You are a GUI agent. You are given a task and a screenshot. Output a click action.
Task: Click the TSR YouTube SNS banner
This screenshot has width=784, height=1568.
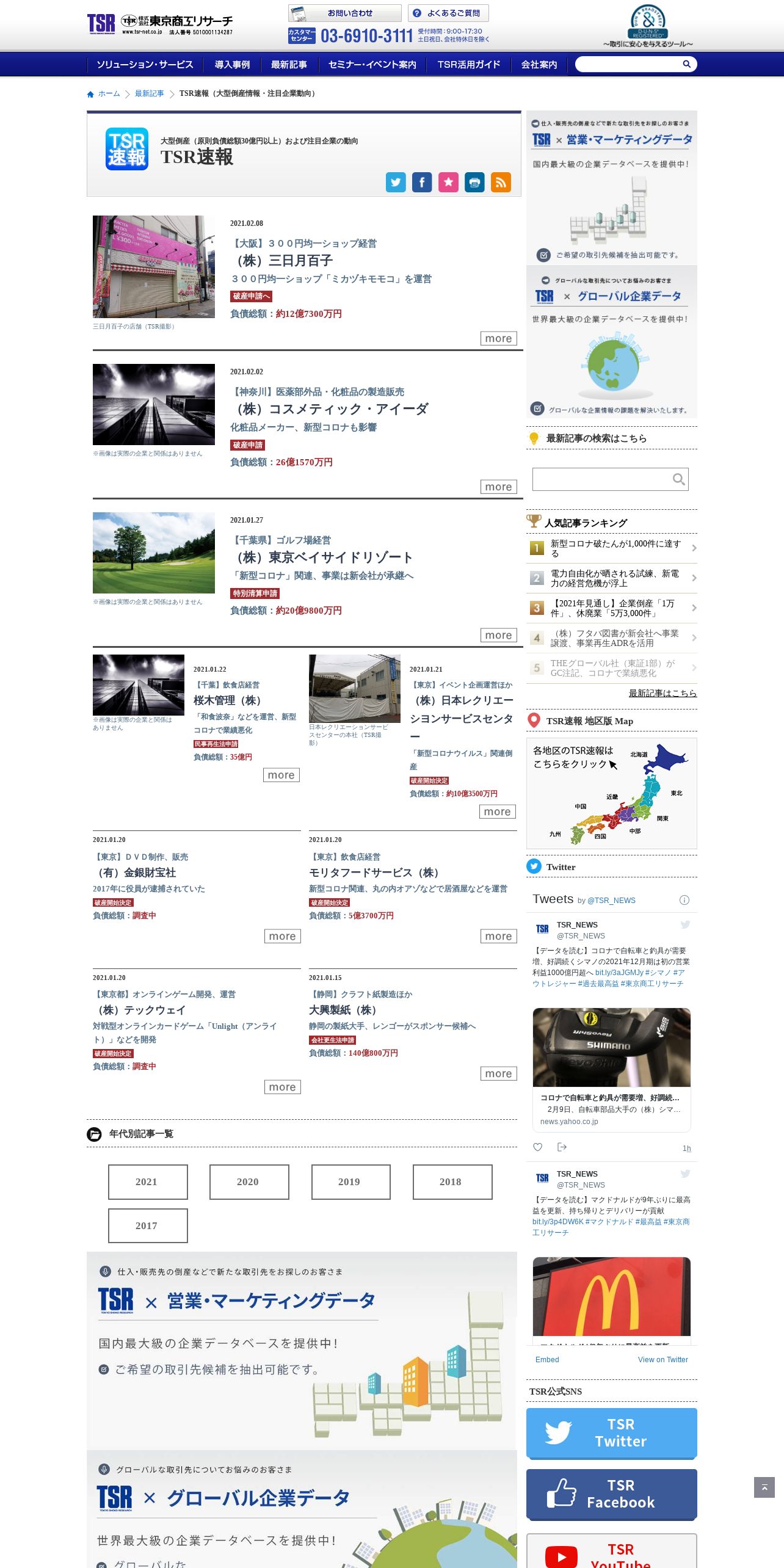click(x=611, y=1551)
